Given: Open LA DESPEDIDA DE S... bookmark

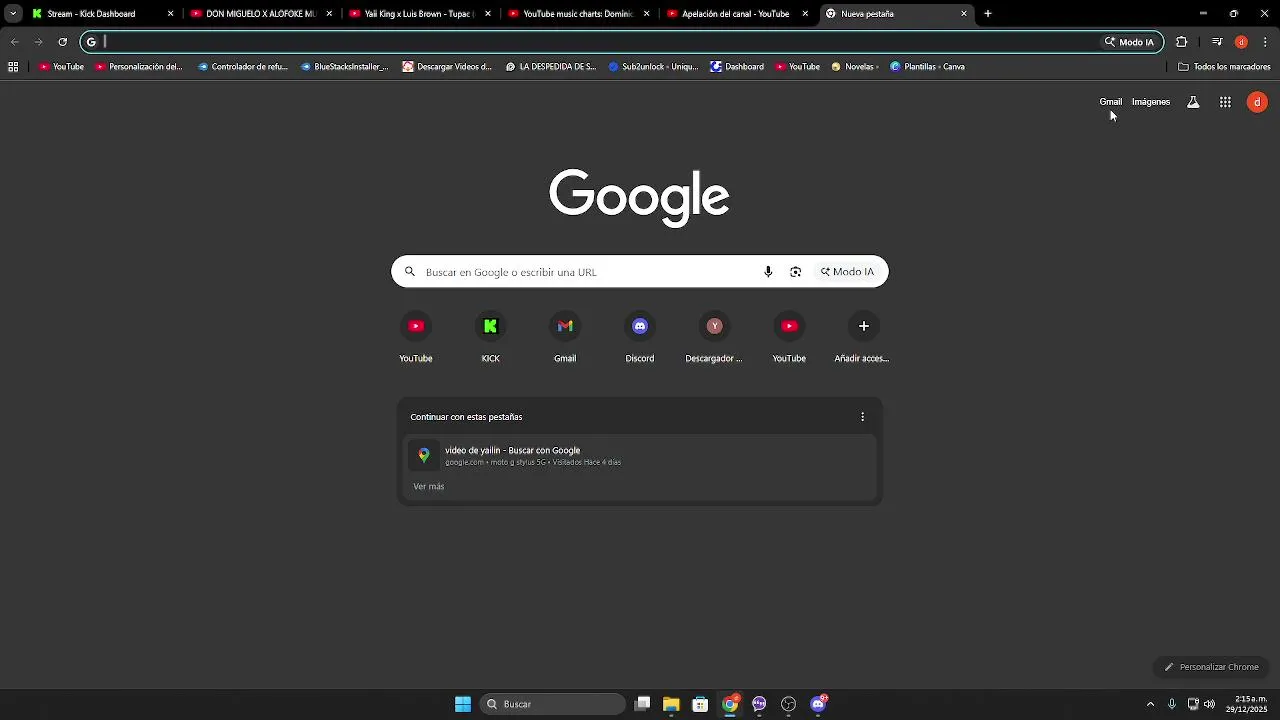Looking at the screenshot, I should coord(551,67).
